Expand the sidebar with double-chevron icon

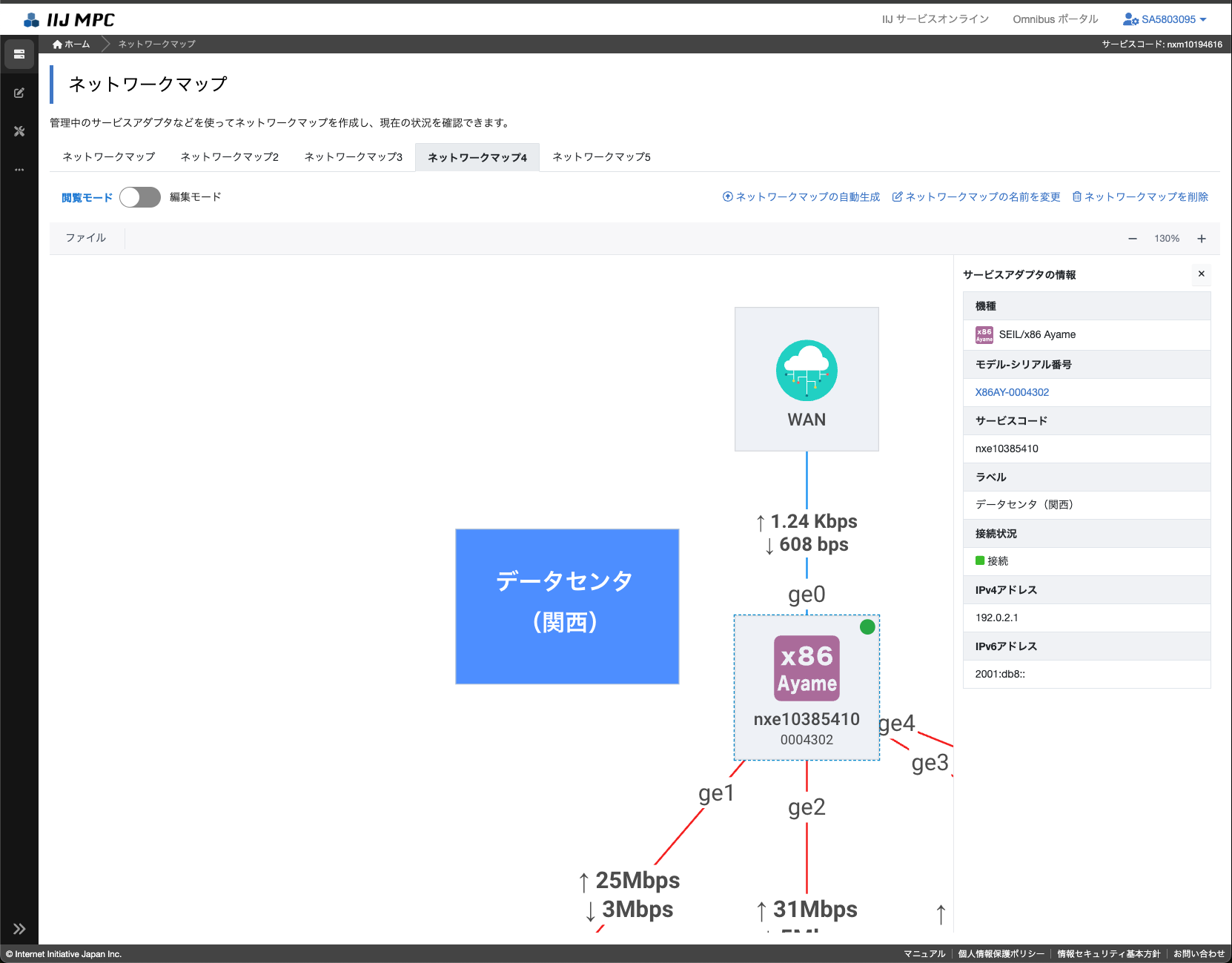pos(19,928)
